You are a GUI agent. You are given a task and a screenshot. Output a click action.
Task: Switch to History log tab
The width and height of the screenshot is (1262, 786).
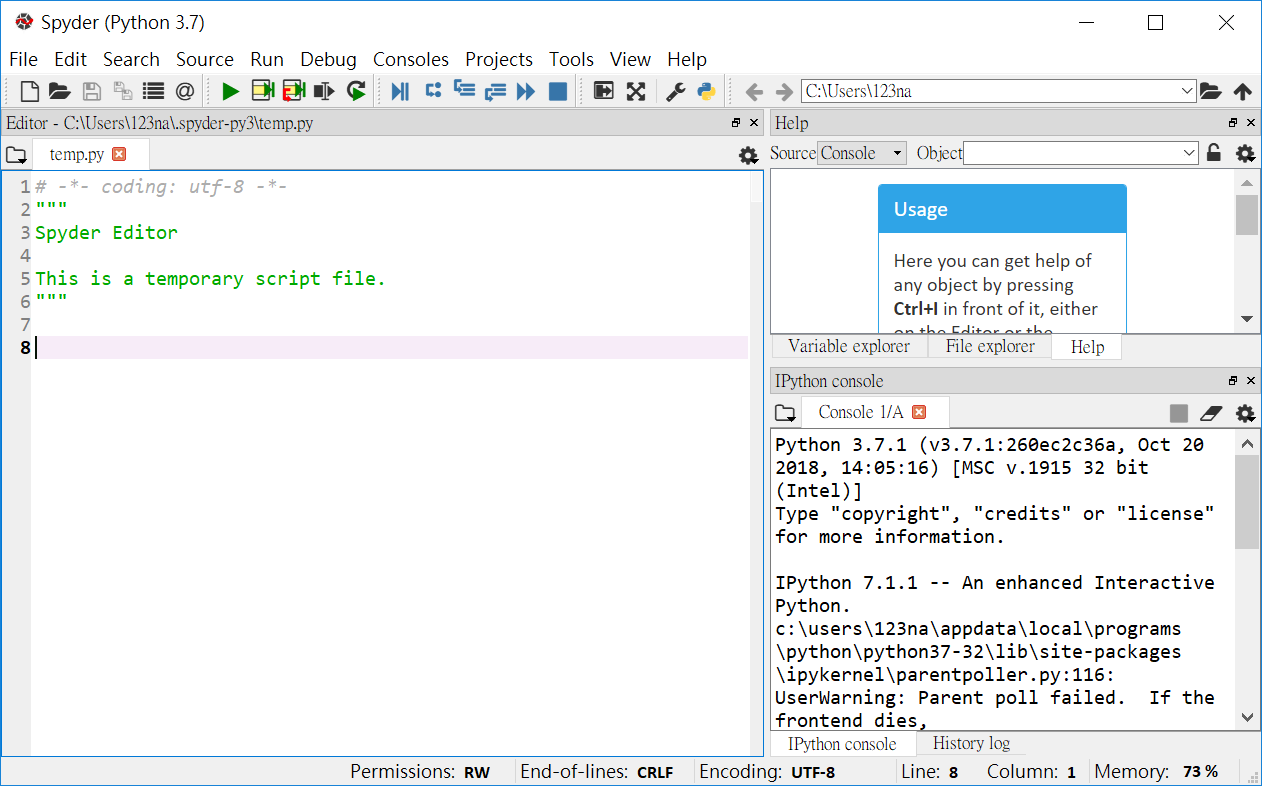click(x=971, y=743)
